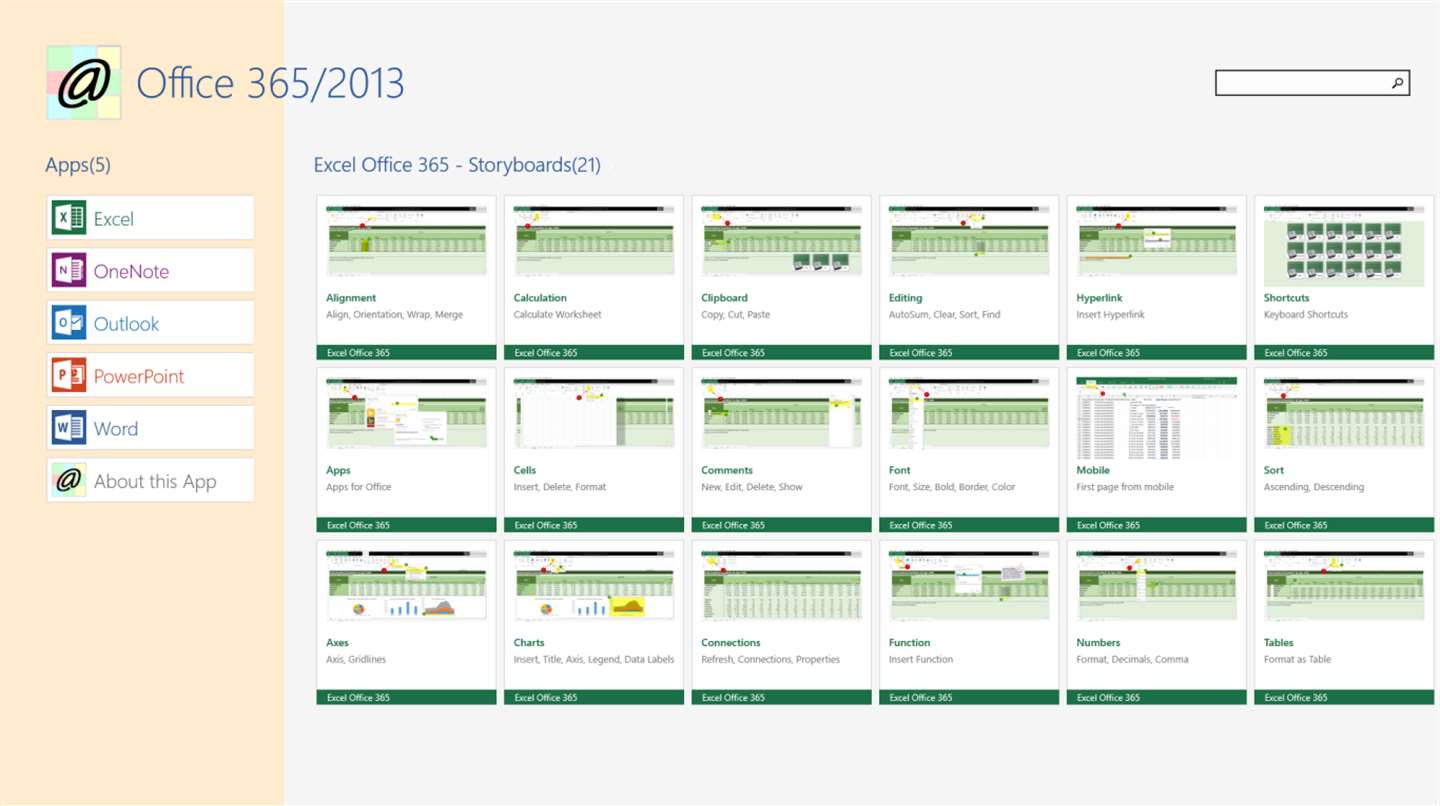The height and width of the screenshot is (806, 1440).
Task: Click 'Insert, Delete, Format' description
Action: tap(560, 487)
